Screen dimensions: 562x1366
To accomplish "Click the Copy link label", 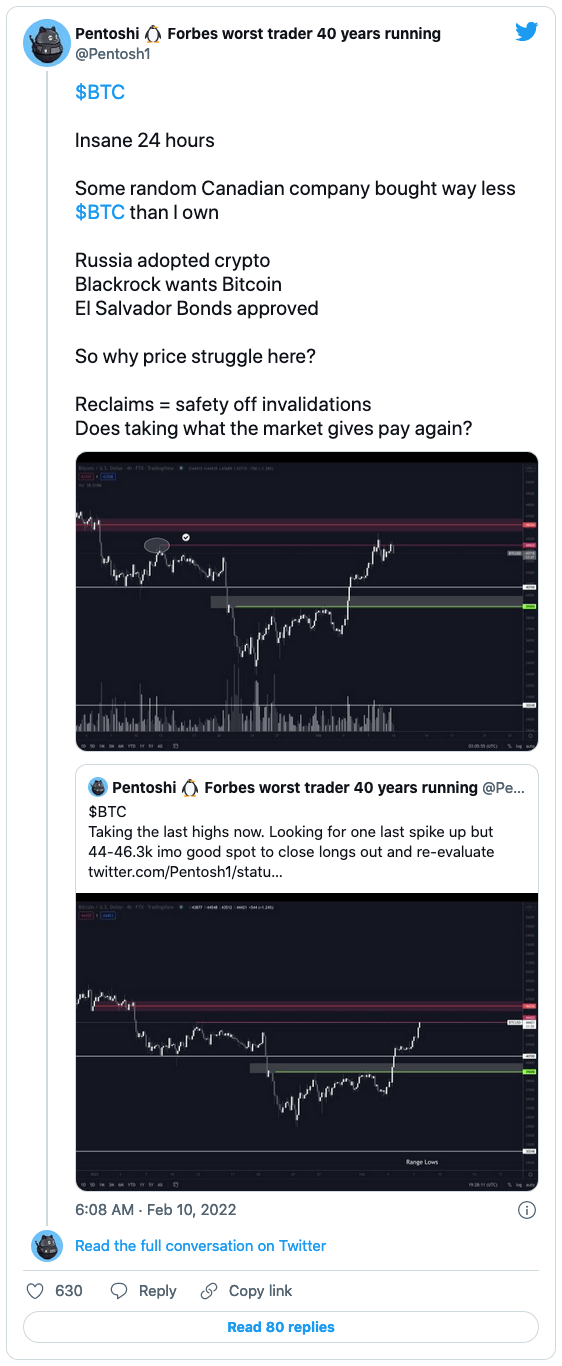I will click(261, 1291).
